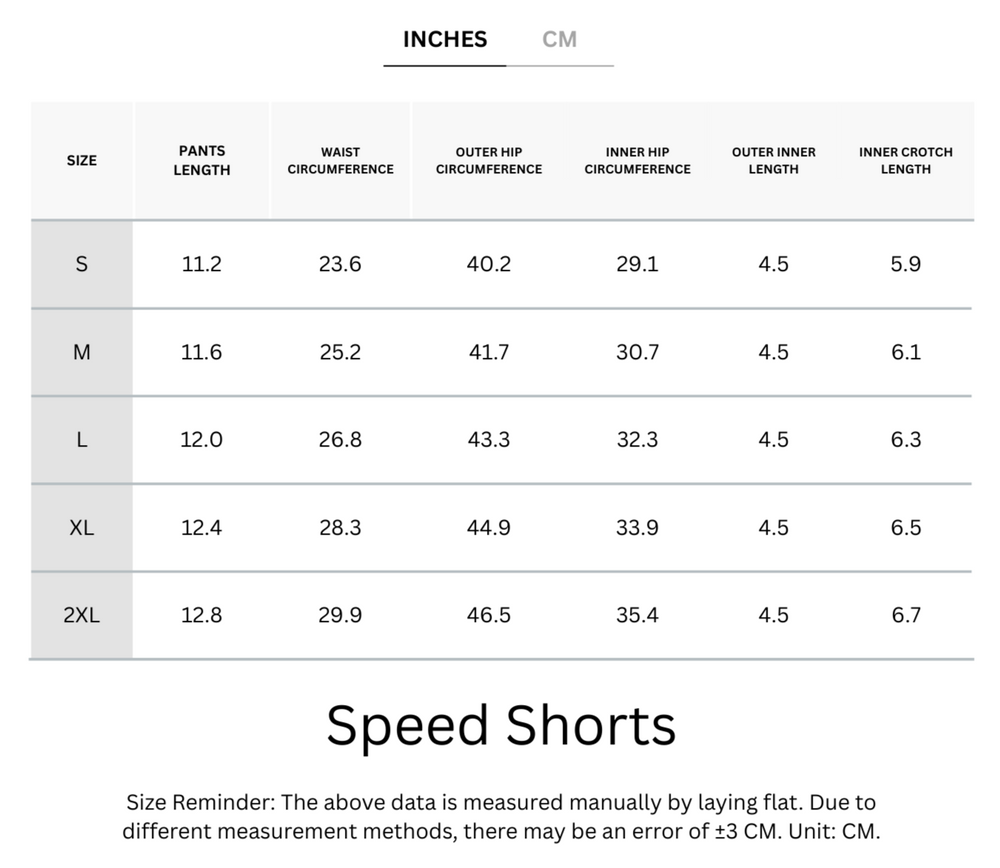1000x868 pixels.
Task: Select the INCHES tab
Action: (445, 40)
